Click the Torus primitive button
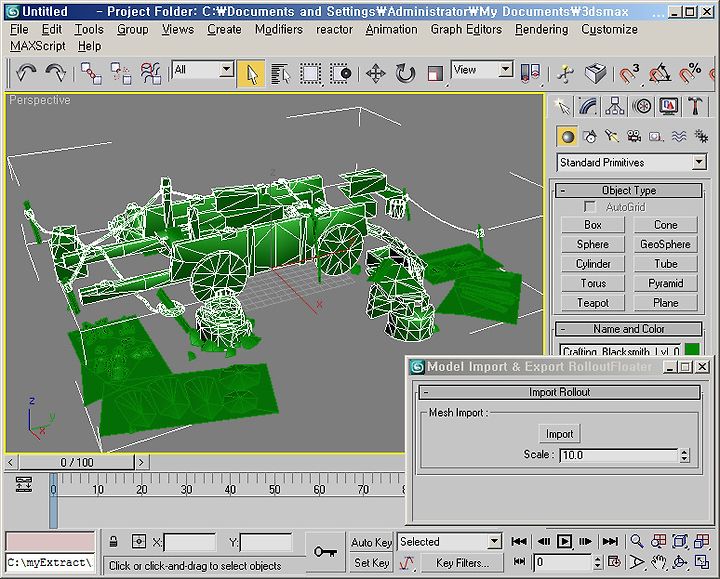The image size is (720, 579). 592,283
